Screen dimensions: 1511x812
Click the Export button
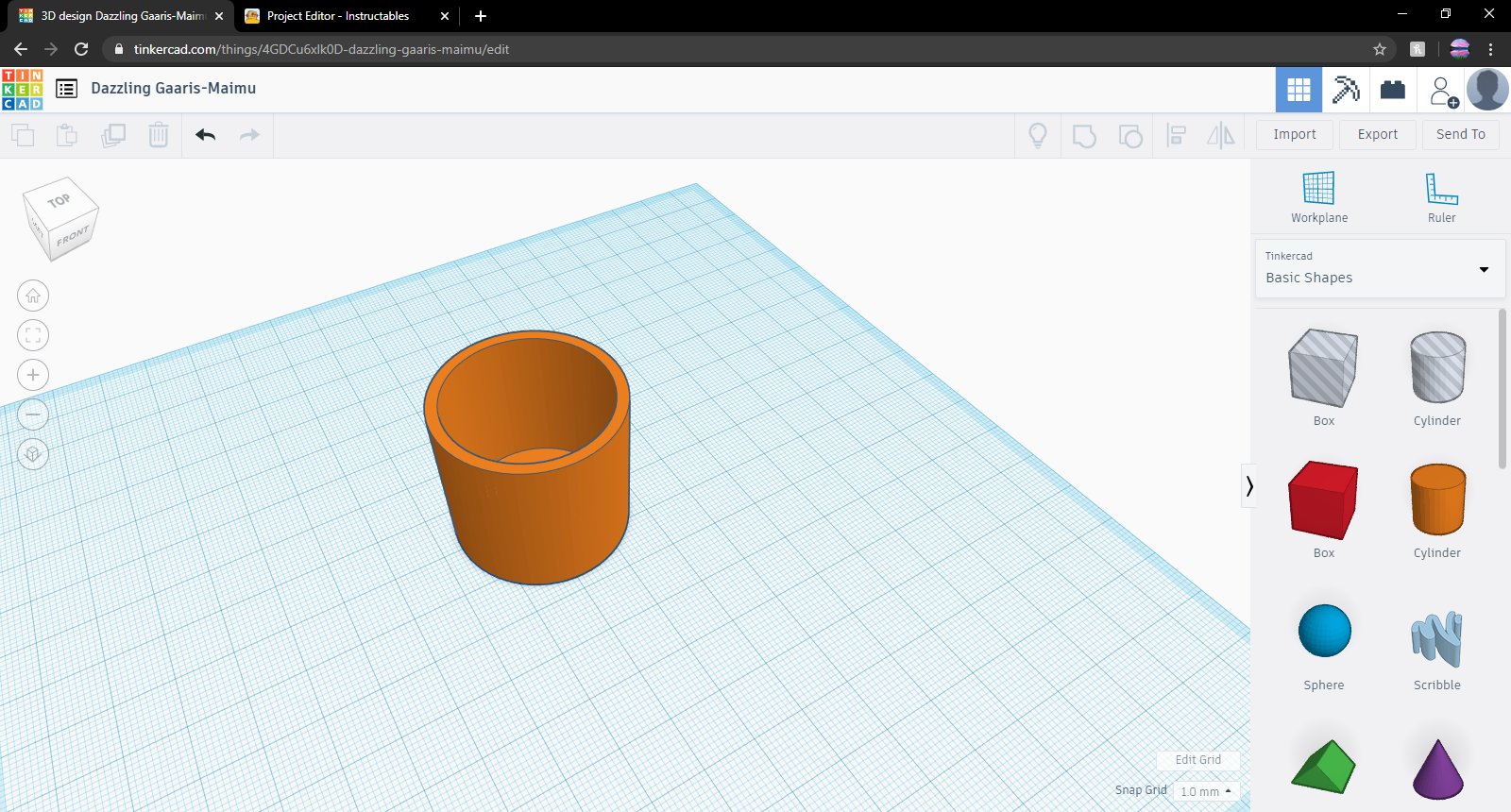1378,134
